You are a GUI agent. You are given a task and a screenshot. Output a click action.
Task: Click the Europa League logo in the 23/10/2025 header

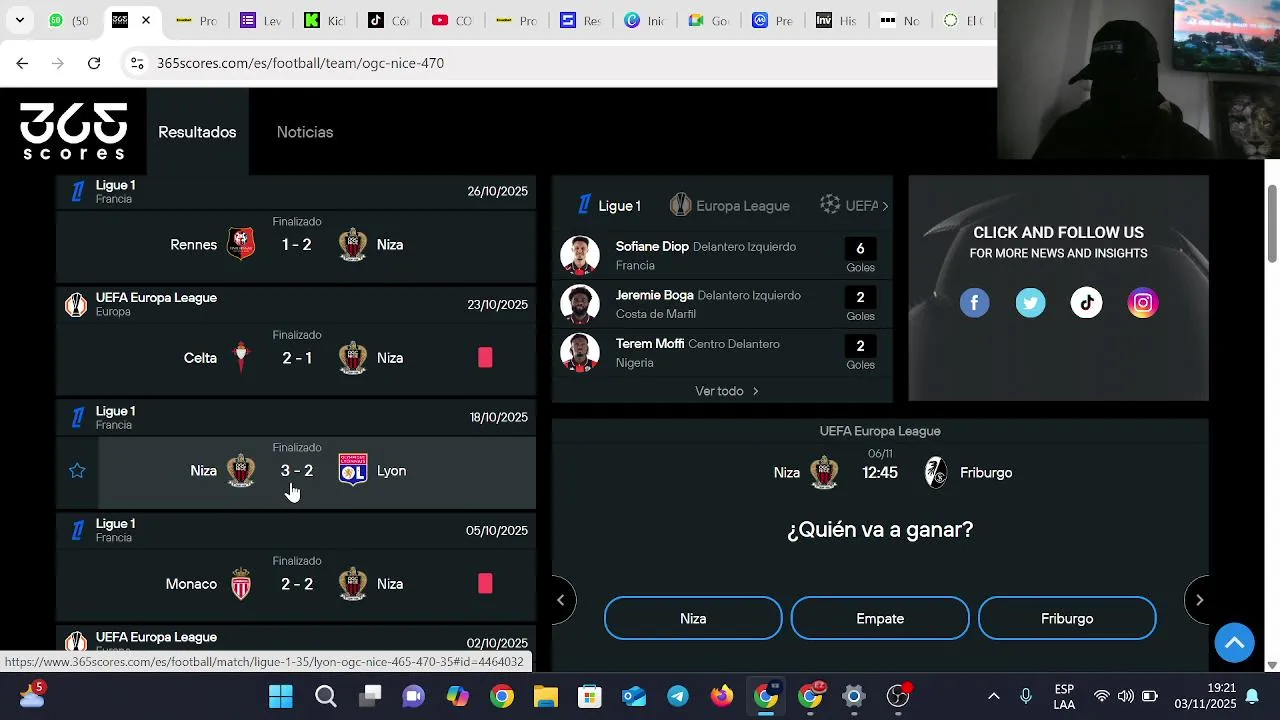[76, 305]
